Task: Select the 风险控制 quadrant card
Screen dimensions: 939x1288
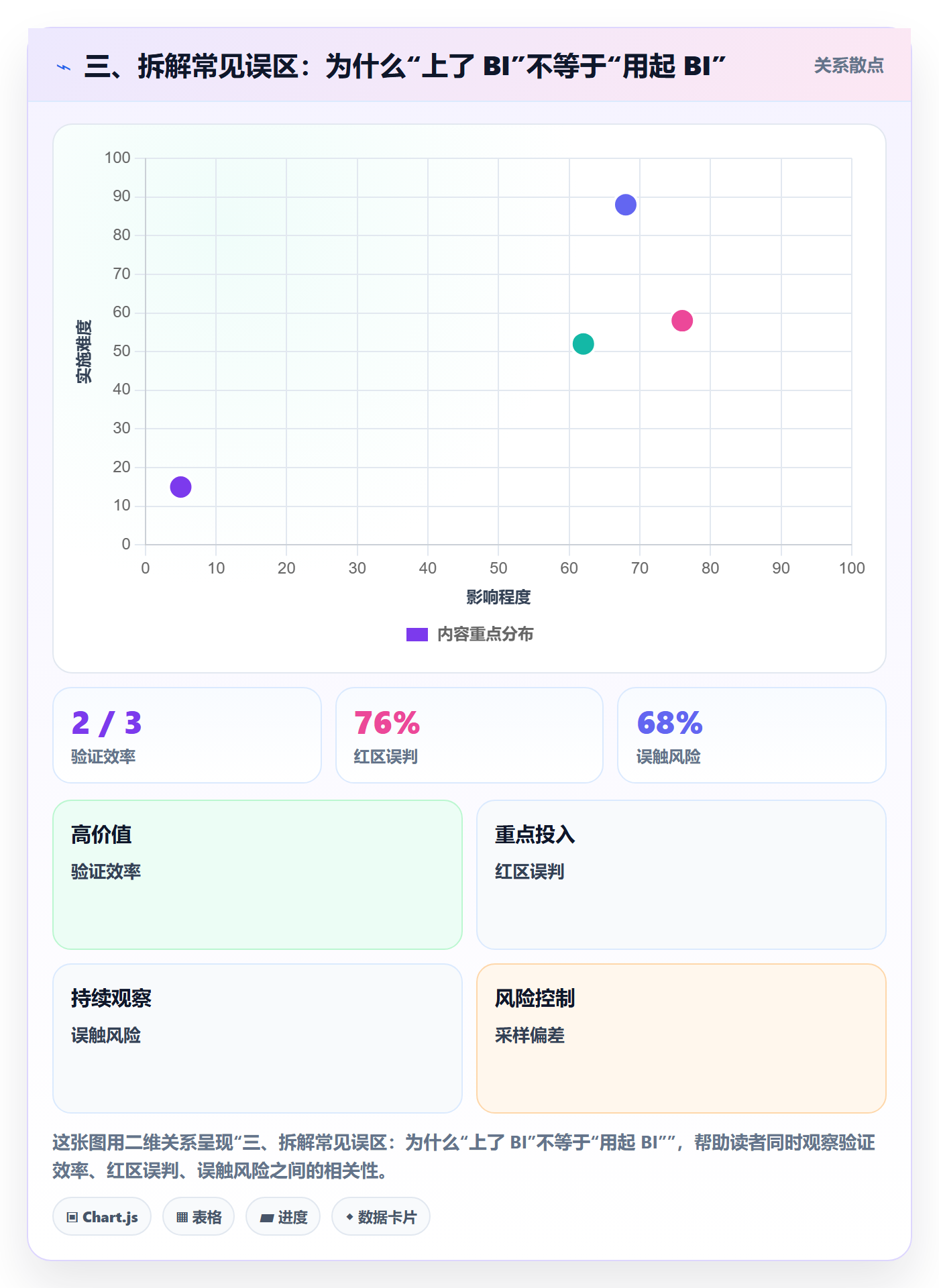Action: (x=681, y=1038)
